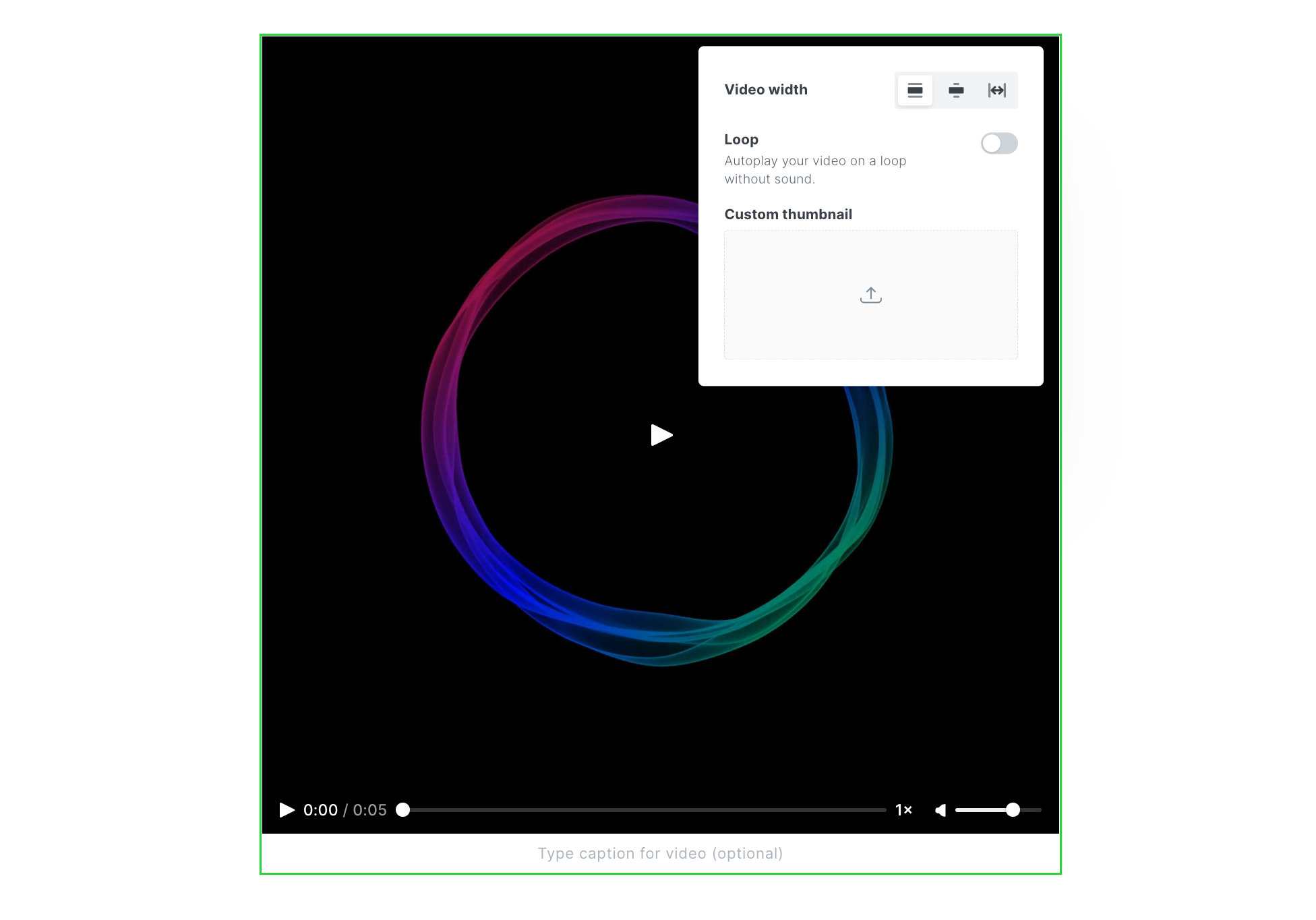Click the seek bar playhead knob

[403, 810]
